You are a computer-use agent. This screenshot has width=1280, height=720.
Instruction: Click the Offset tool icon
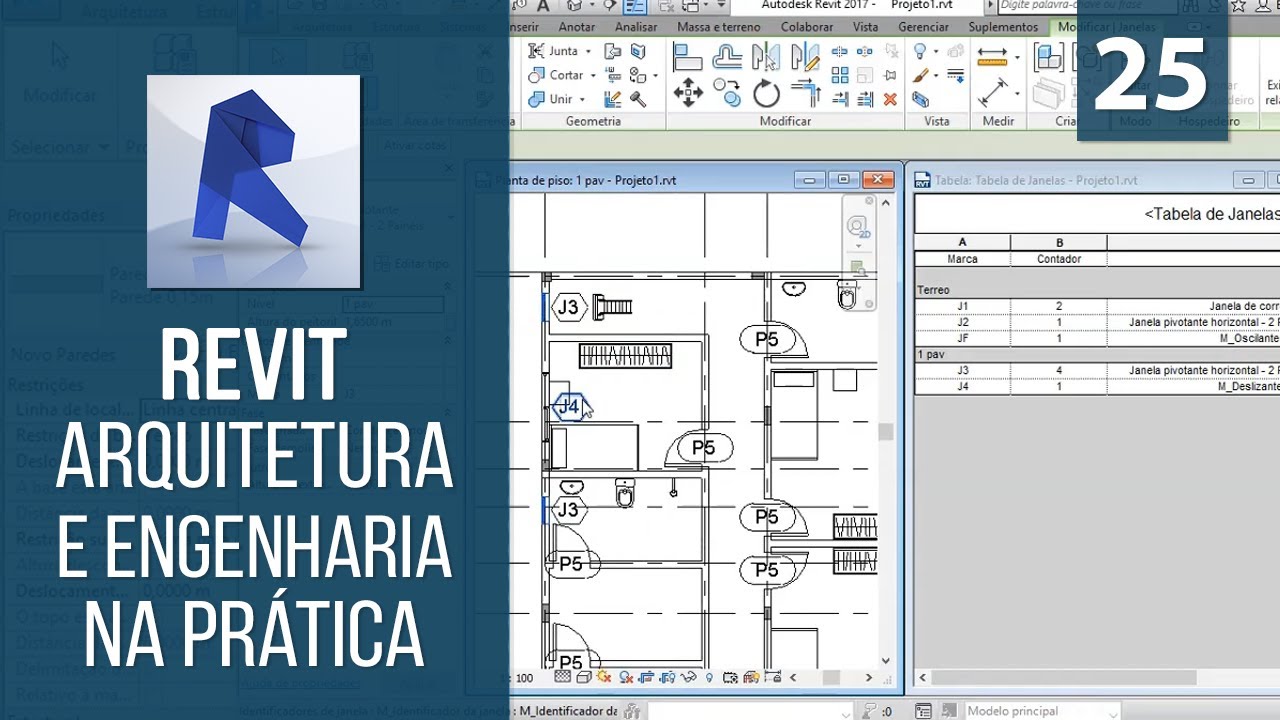click(x=727, y=57)
